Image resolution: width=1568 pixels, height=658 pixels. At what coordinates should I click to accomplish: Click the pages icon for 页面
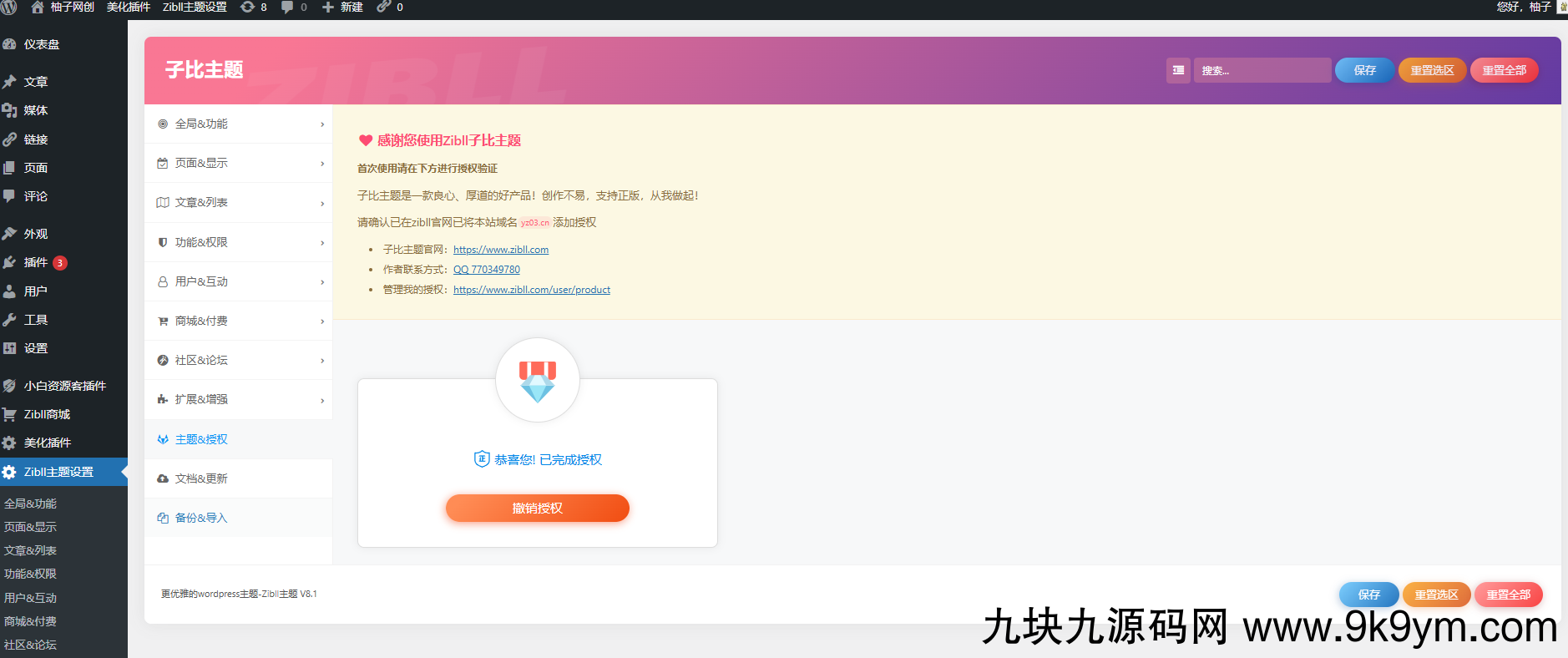tap(10, 168)
